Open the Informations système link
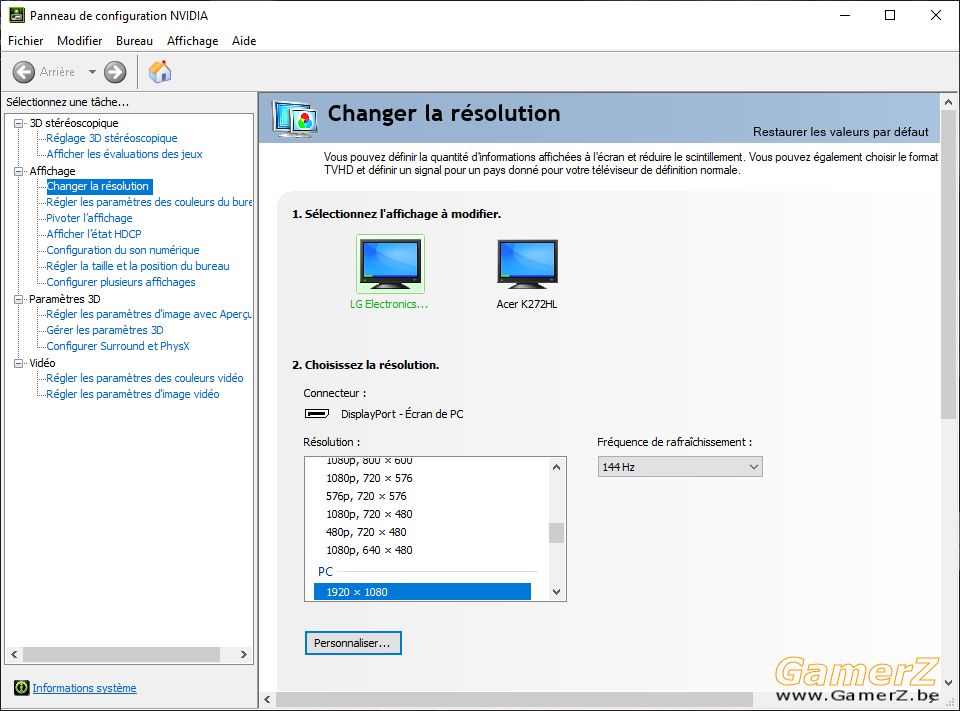 [84, 688]
